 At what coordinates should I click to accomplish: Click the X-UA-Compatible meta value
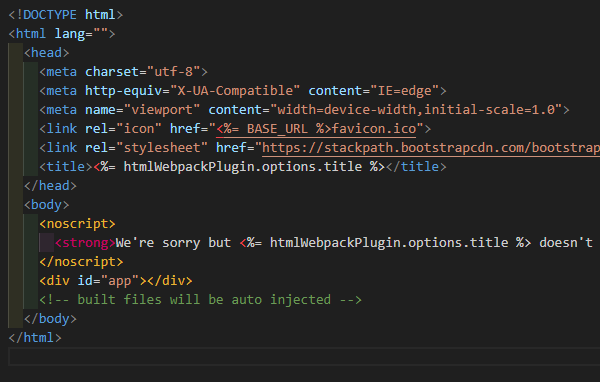[x=235, y=91]
